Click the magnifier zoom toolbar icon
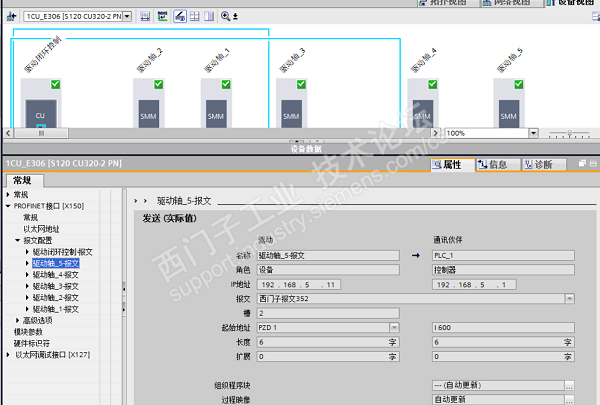 click(225, 16)
